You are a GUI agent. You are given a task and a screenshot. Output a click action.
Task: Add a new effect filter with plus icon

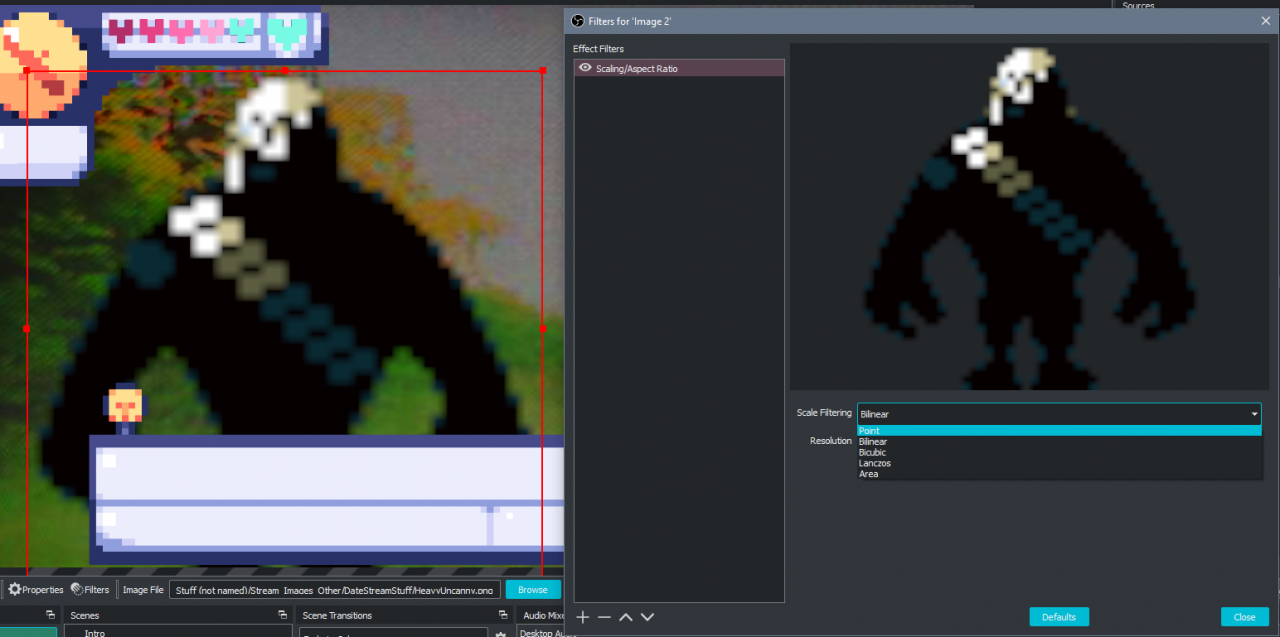click(583, 617)
